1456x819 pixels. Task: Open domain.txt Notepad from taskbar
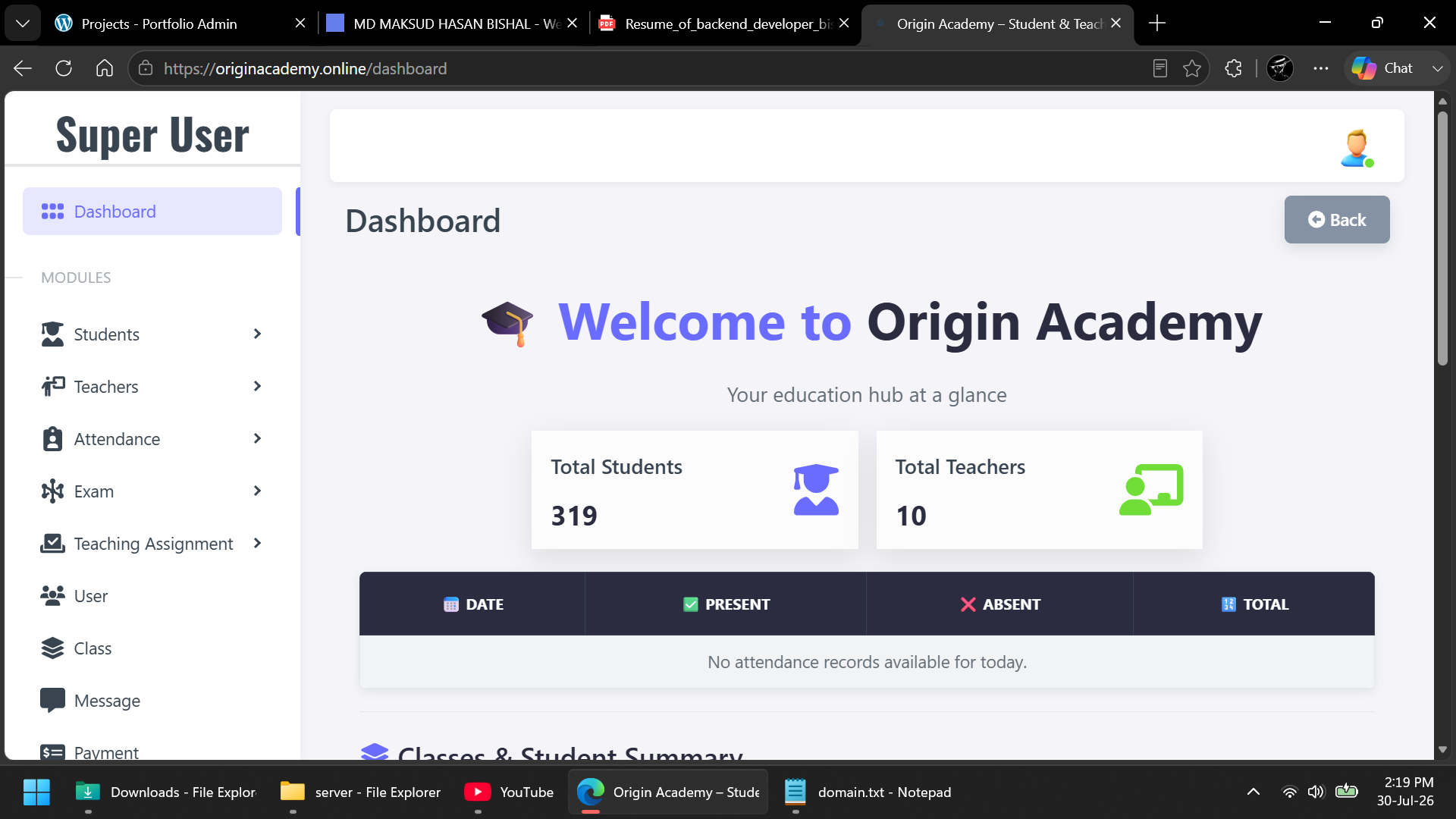click(868, 792)
